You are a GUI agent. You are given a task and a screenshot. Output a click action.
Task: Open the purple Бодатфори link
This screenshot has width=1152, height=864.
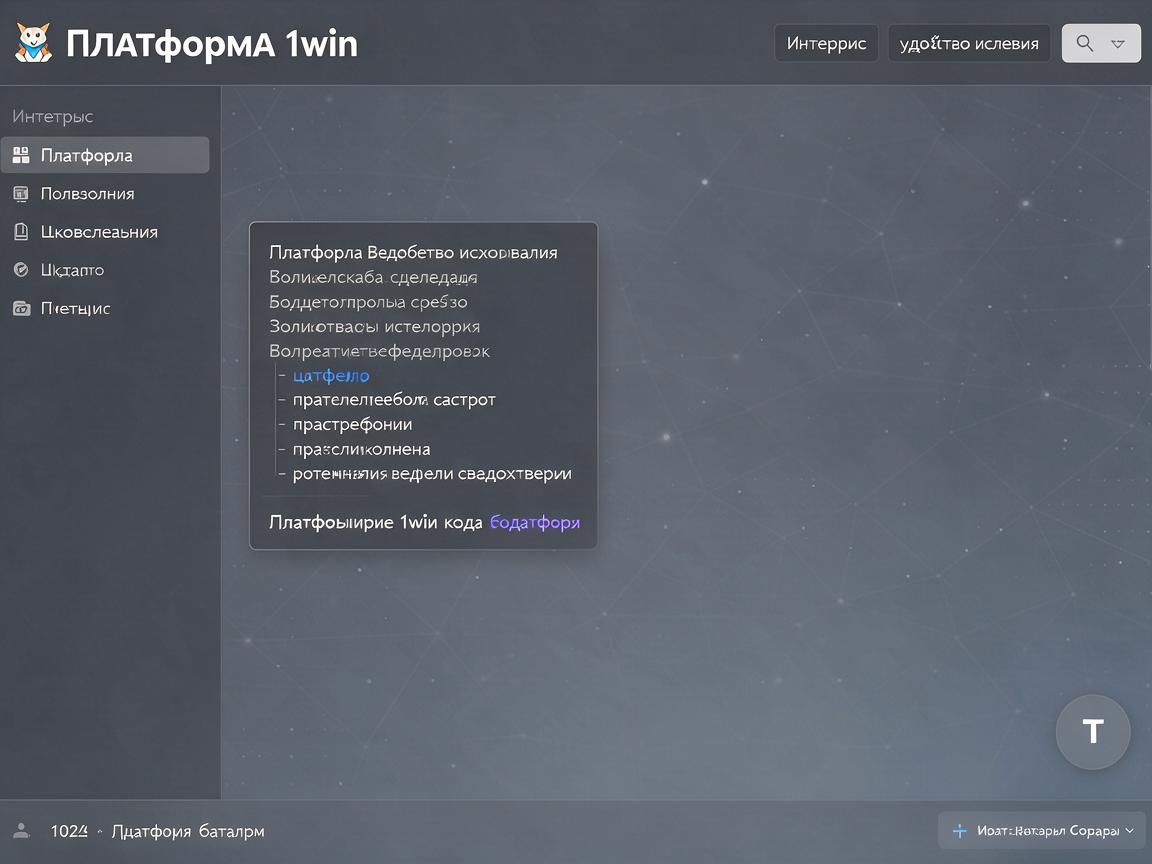535,522
